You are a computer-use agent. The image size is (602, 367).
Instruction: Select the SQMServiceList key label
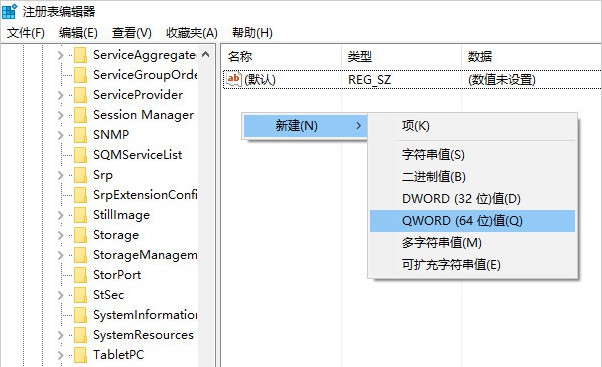click(x=137, y=155)
